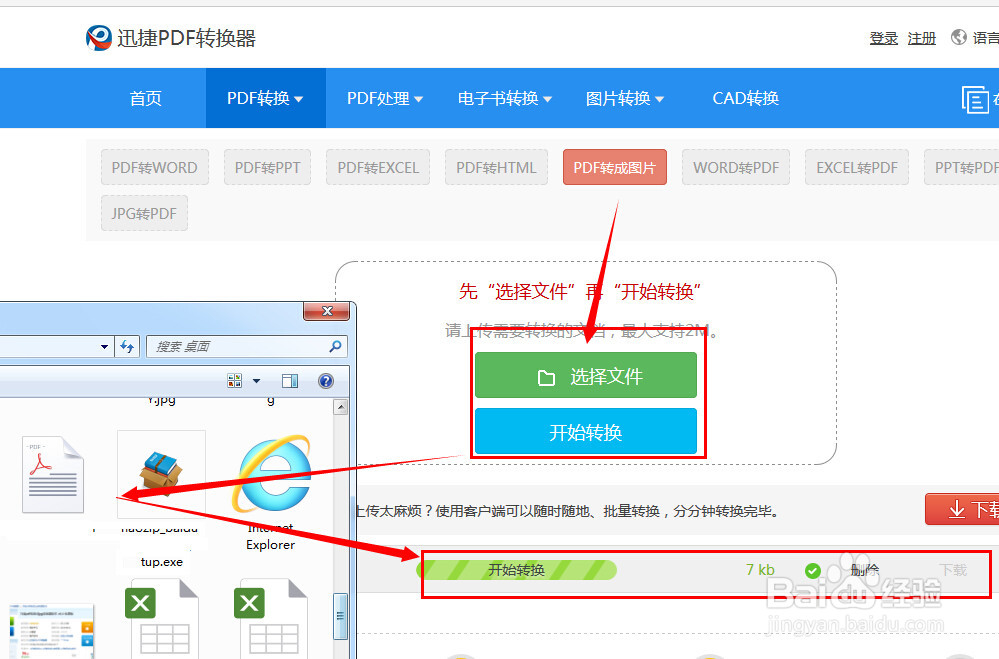Switch to the PDF转WORD tab
Image resolution: width=999 pixels, height=659 pixels.
(154, 167)
